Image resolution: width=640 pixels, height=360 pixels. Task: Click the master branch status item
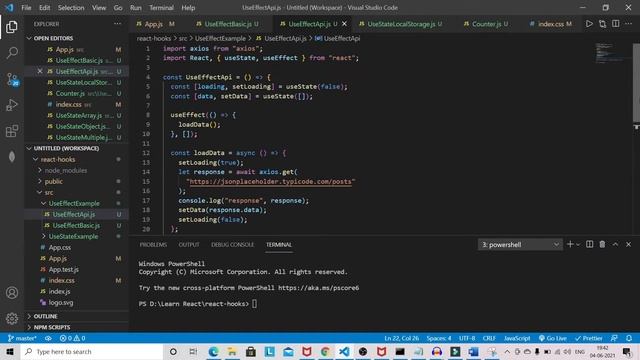click(22, 338)
